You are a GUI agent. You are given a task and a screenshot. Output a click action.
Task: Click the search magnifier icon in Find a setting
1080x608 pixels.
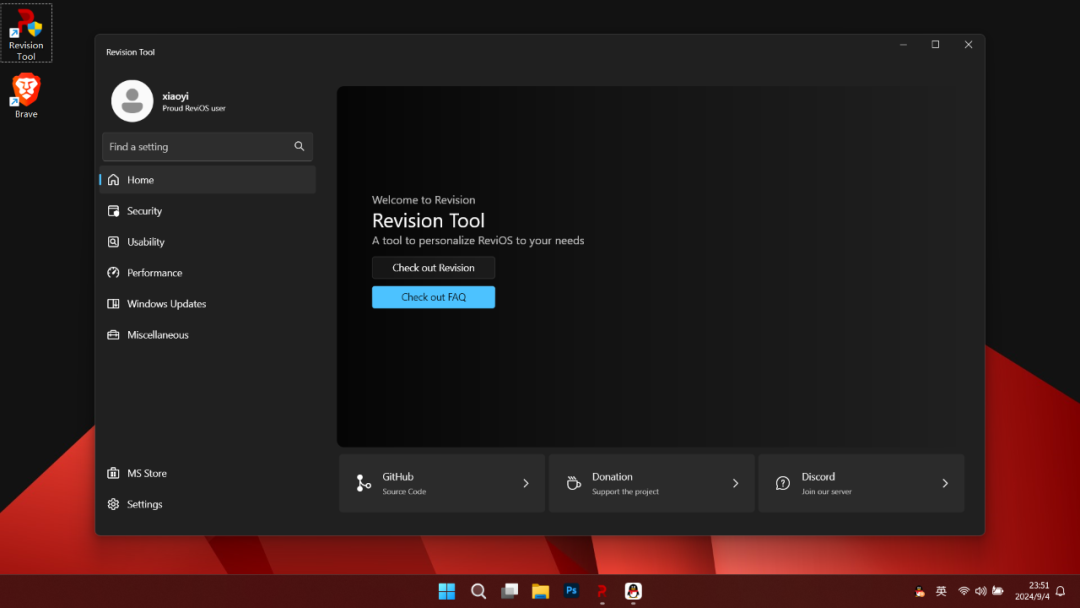pyautogui.click(x=299, y=147)
